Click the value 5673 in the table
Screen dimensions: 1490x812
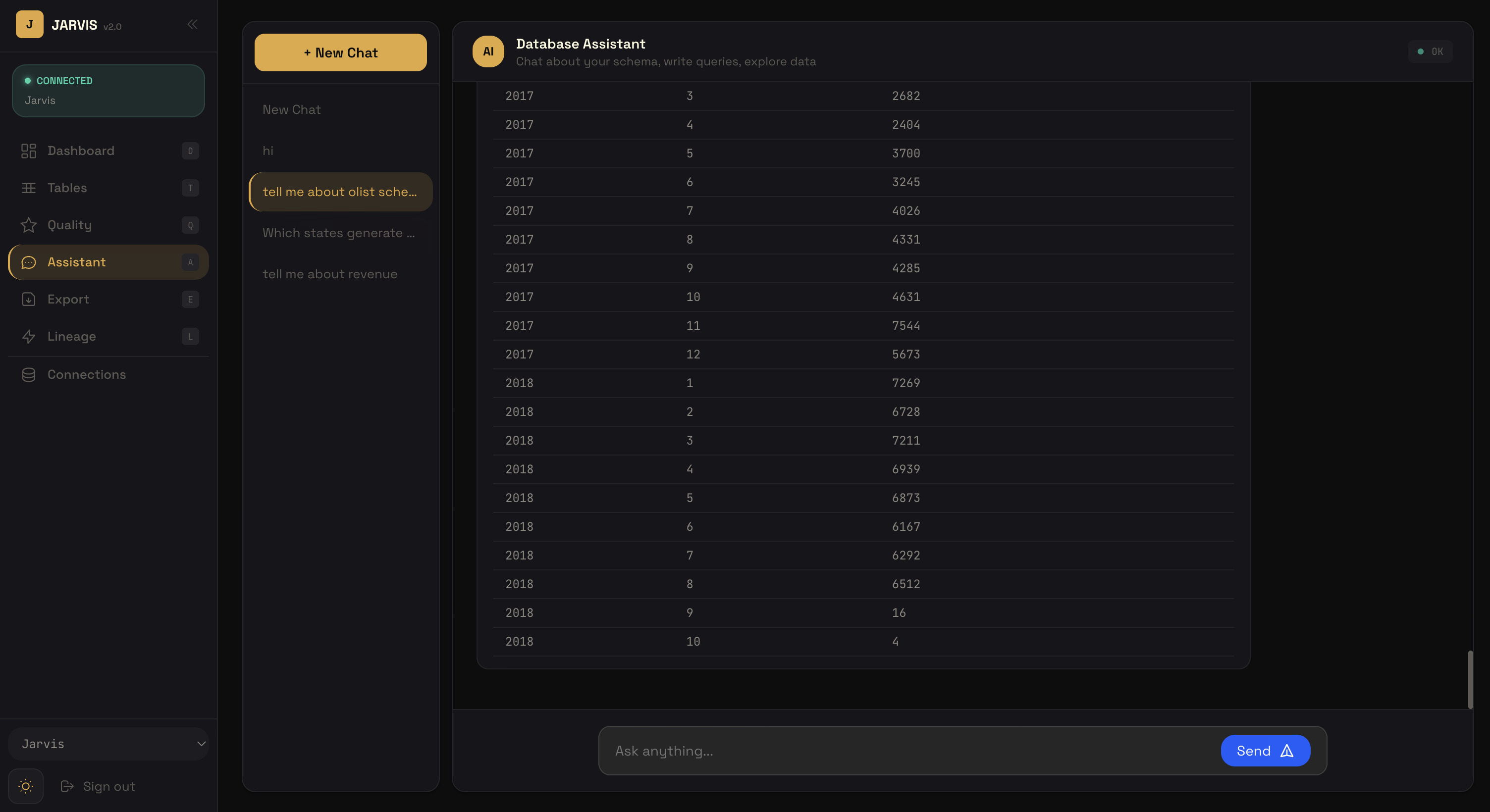point(906,355)
